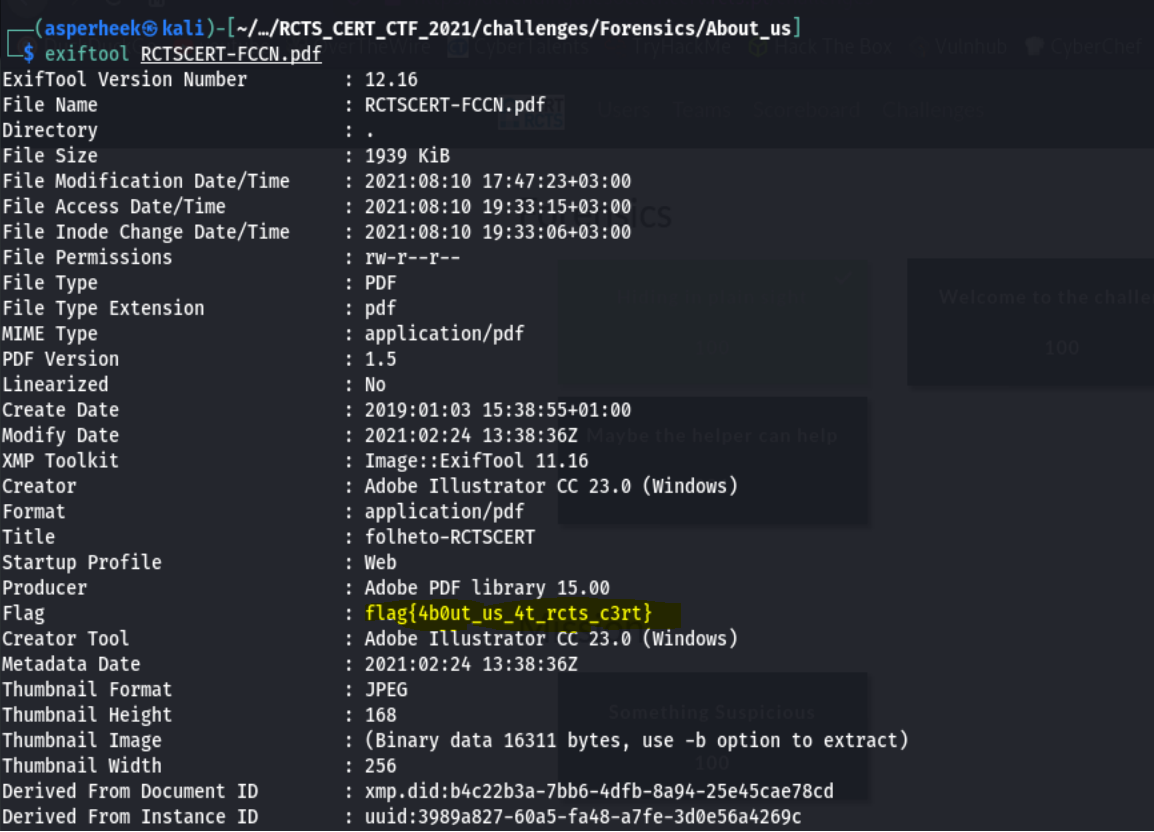Image resolution: width=1154 pixels, height=832 pixels.
Task: Click the Metadata Date row's 2021:02:24 13:38:36Z value
Action: (471, 664)
